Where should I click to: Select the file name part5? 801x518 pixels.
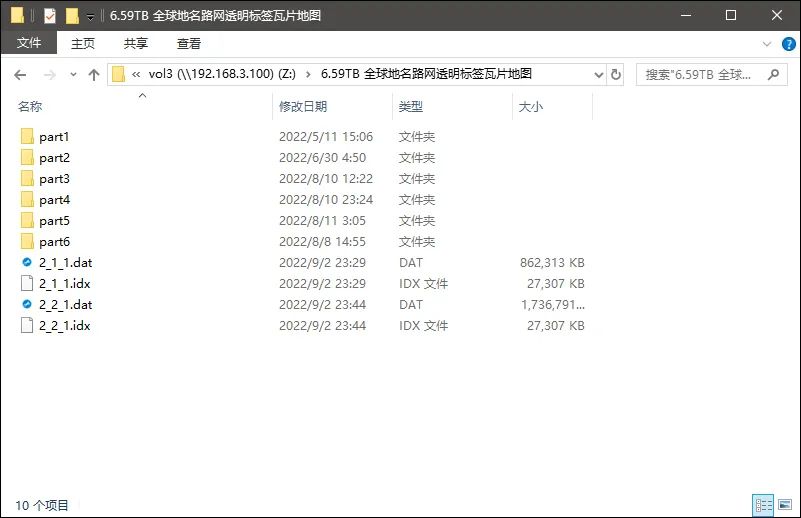coord(55,221)
